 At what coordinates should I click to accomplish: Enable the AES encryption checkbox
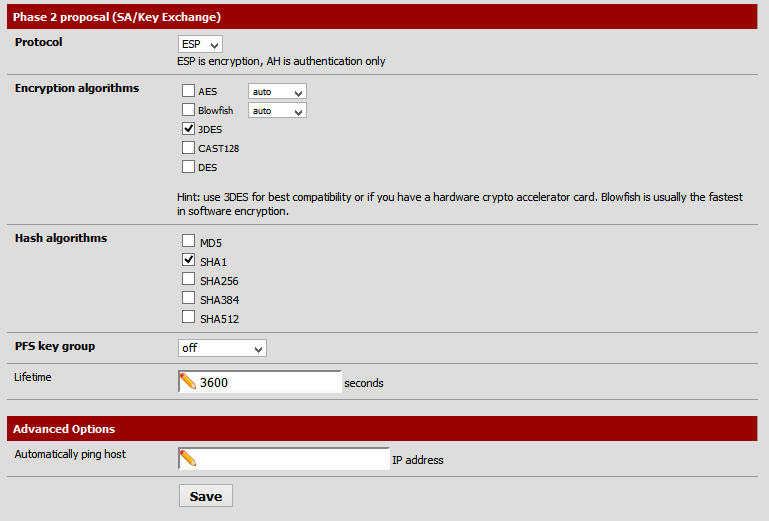(x=188, y=91)
